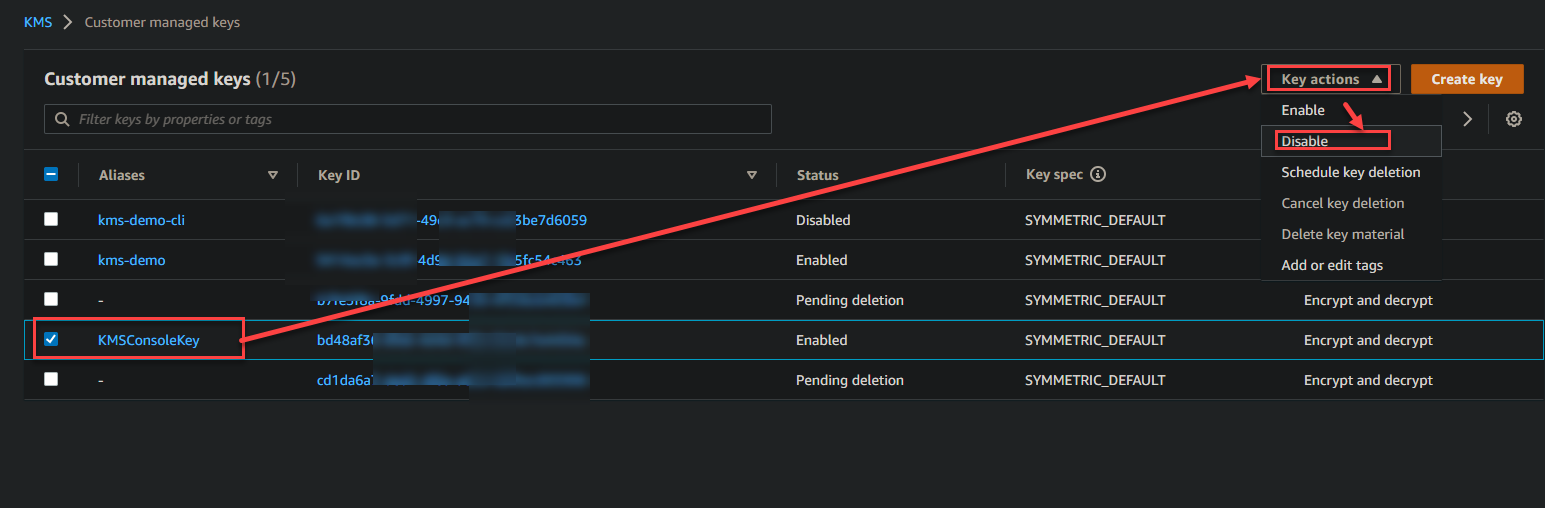
Task: Check the checkbox for b7fe5f8a pending key
Action: click(51, 299)
